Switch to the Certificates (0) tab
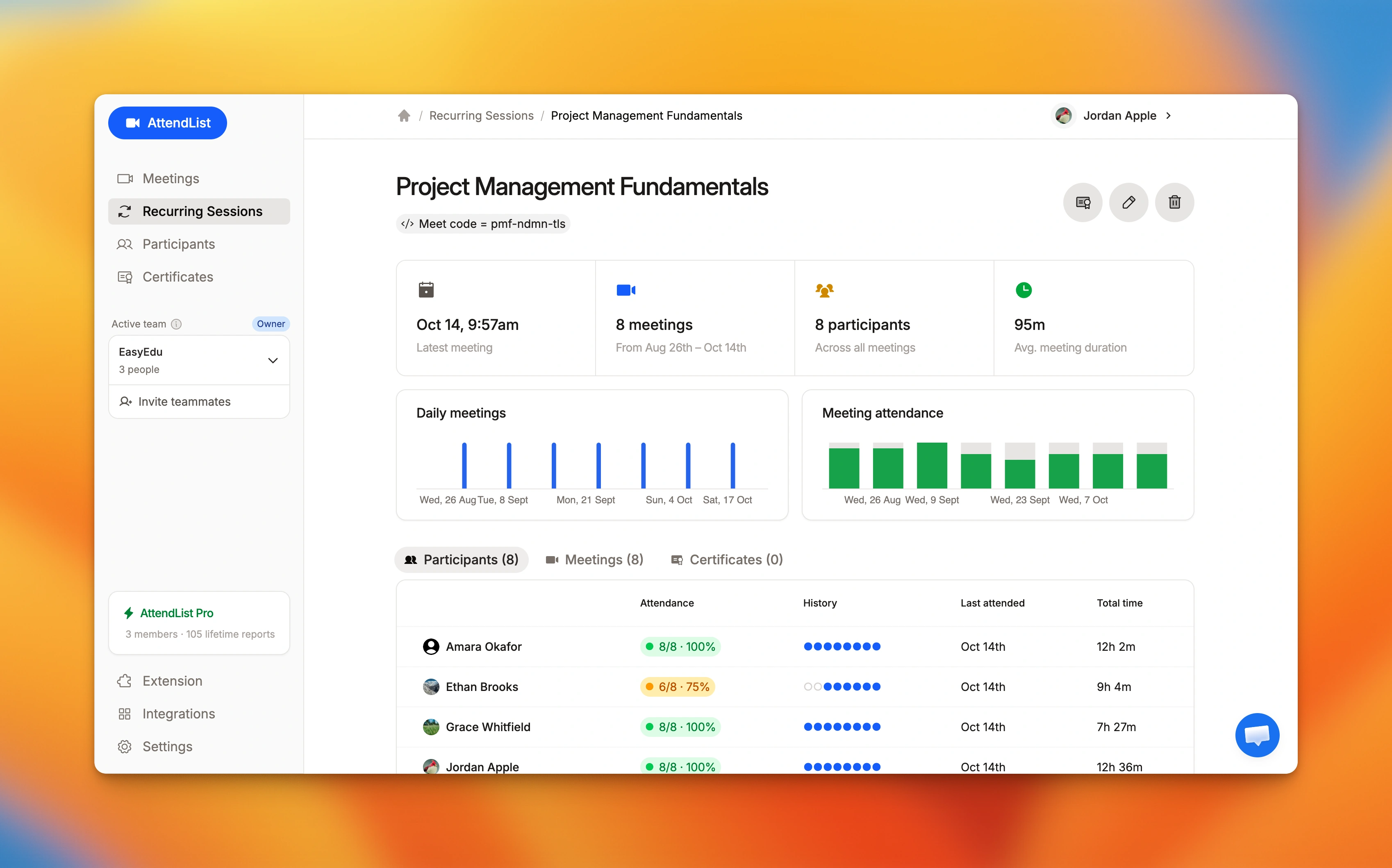Screen dimensions: 1392x868 [x=727, y=560]
